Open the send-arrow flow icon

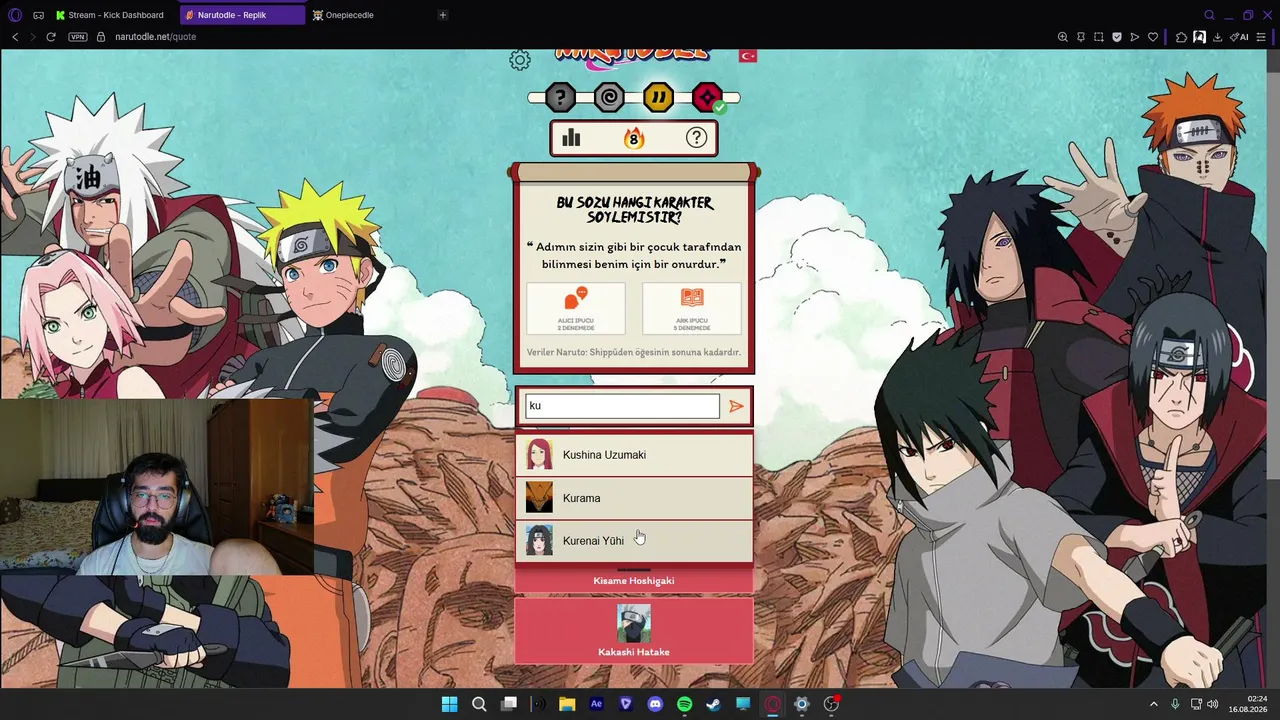(x=1135, y=37)
